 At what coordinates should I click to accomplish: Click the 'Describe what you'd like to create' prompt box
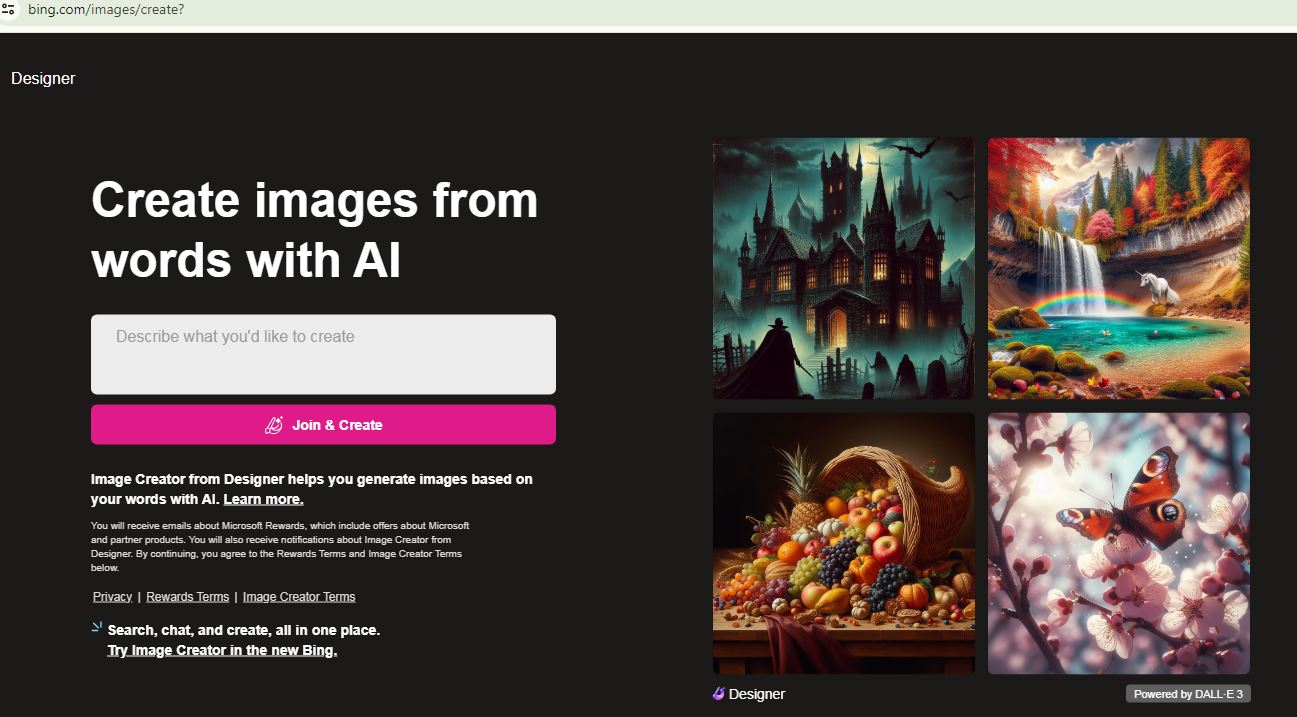point(323,354)
